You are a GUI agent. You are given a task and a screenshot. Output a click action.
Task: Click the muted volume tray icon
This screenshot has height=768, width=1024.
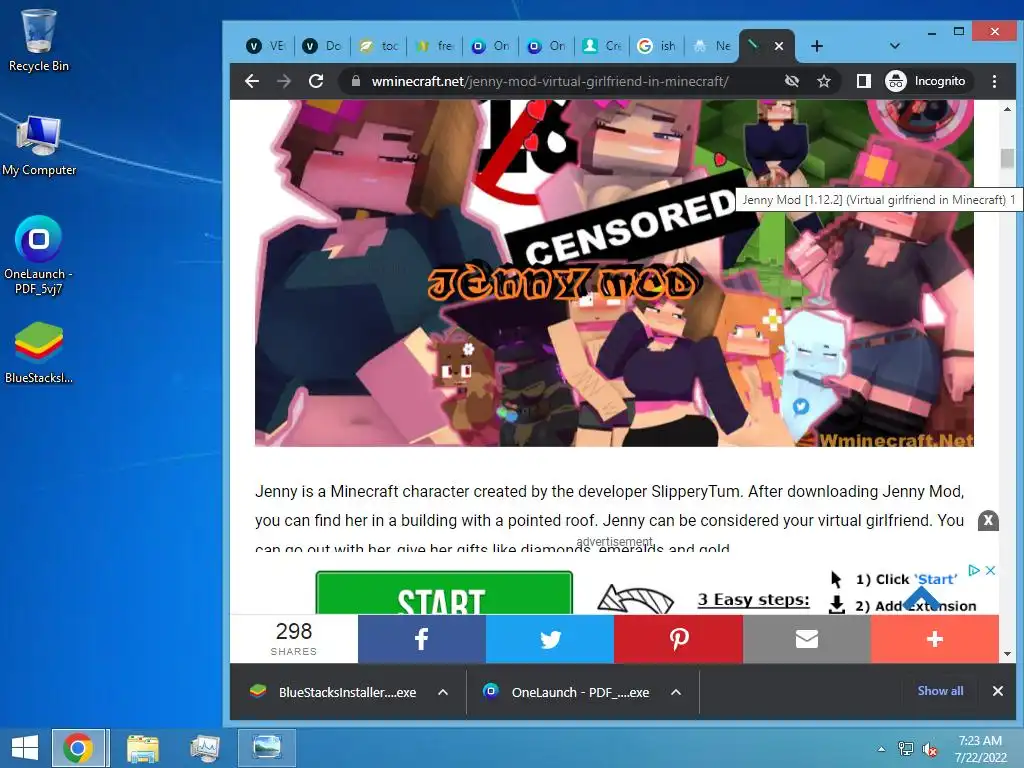tap(929, 749)
